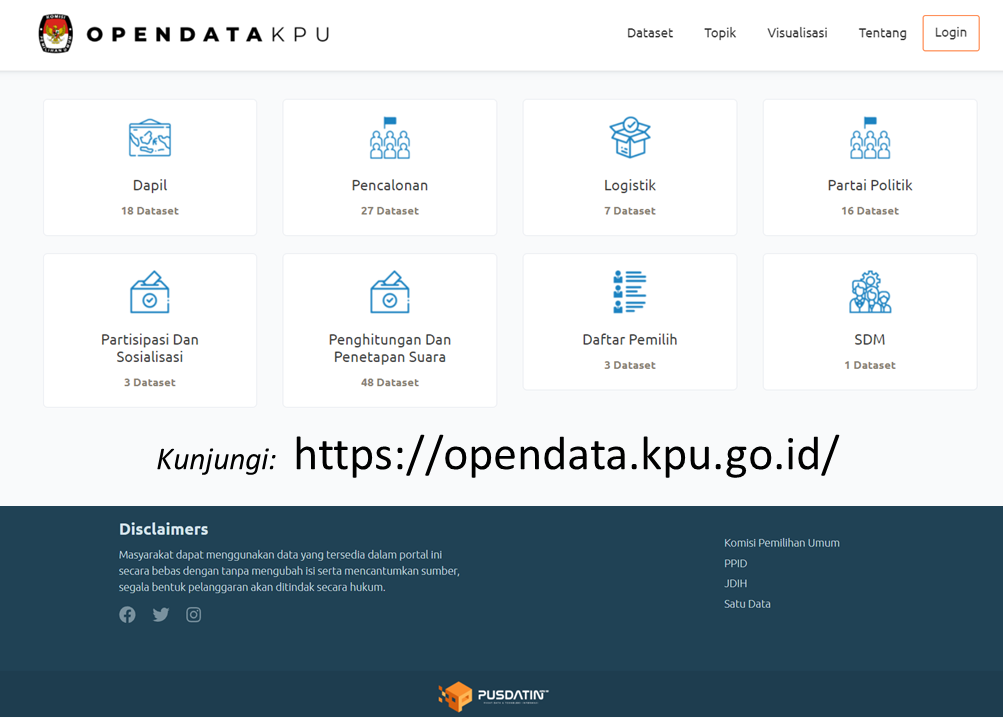Click the Dapil map icon
Image resolution: width=1003 pixels, height=718 pixels.
(x=150, y=139)
